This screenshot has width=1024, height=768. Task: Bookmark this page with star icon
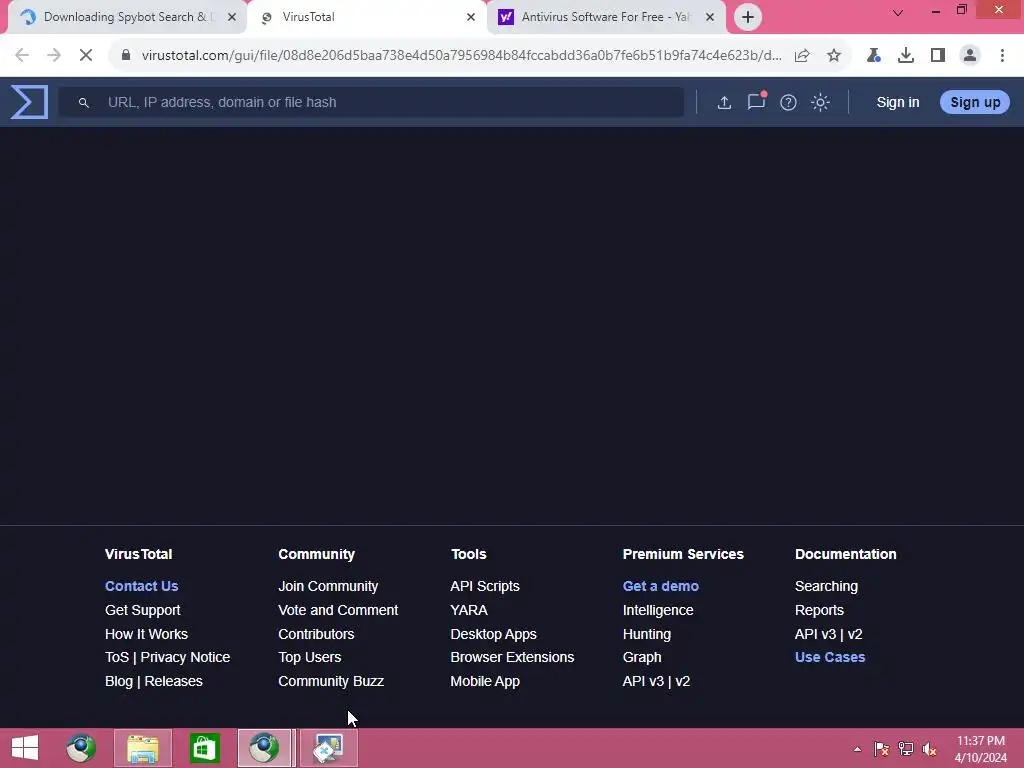834,56
